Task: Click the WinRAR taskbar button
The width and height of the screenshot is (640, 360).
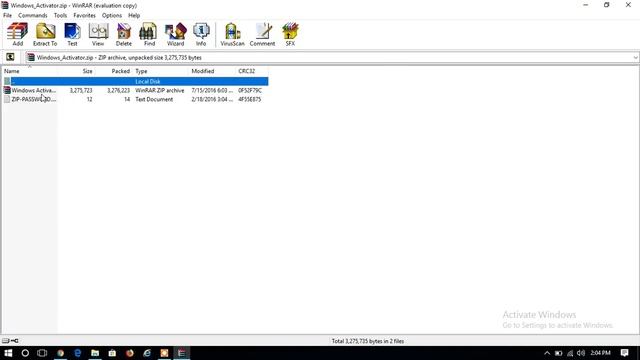Action: coord(182,353)
